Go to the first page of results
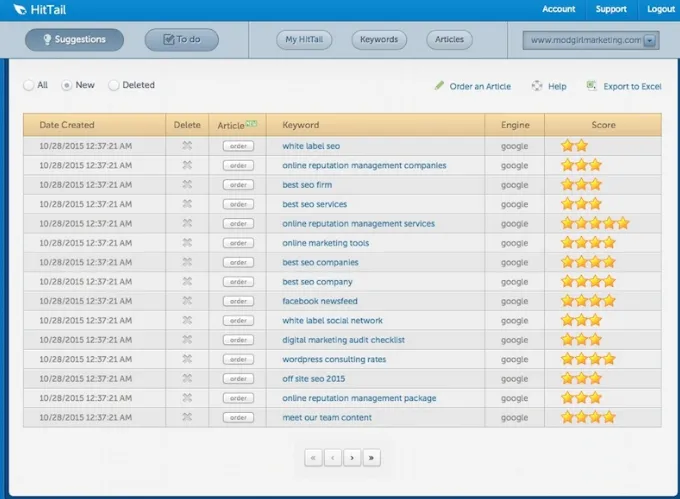This screenshot has width=680, height=499. tap(313, 457)
